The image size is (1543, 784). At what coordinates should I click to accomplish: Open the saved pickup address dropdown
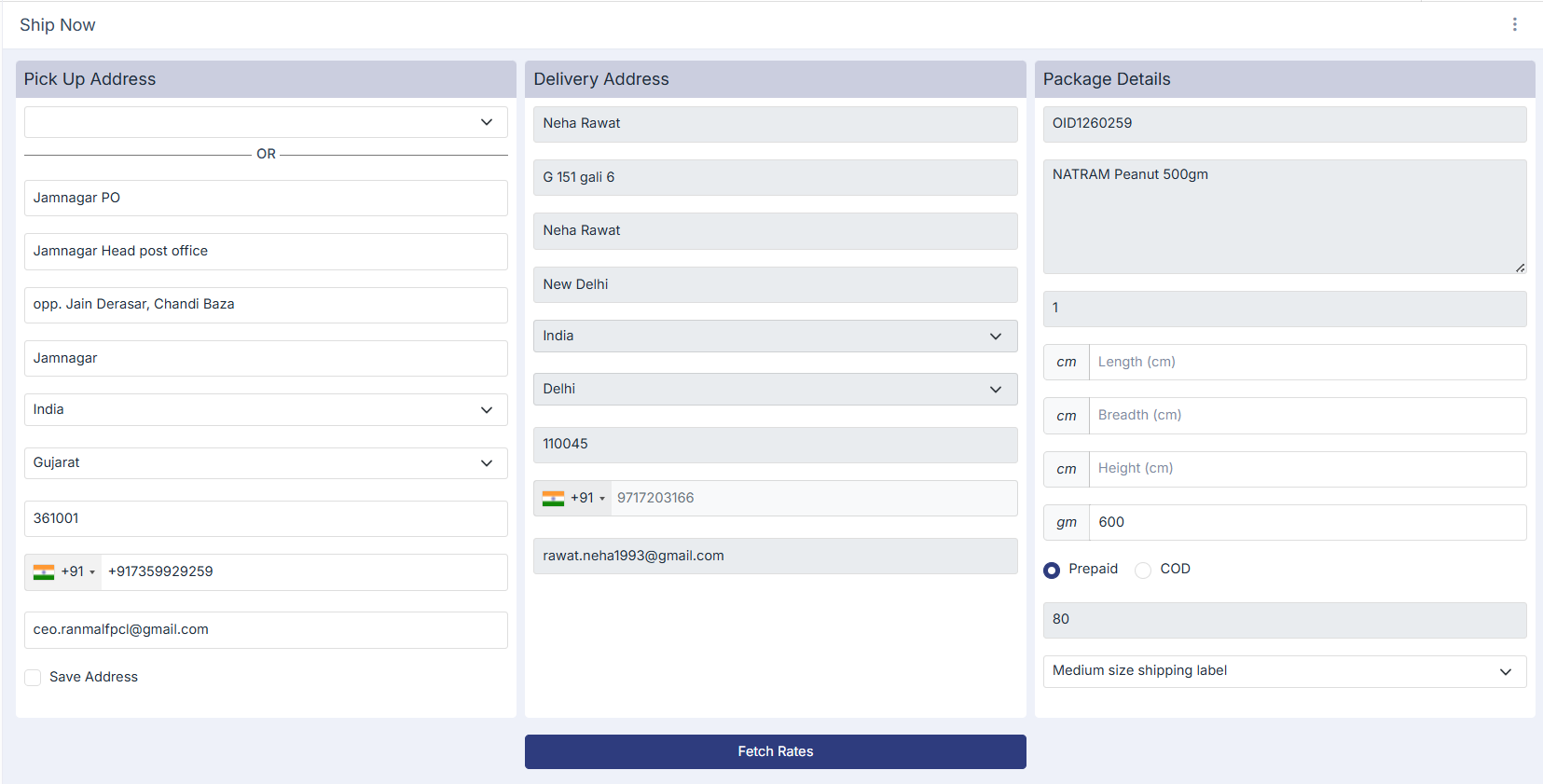coord(266,122)
